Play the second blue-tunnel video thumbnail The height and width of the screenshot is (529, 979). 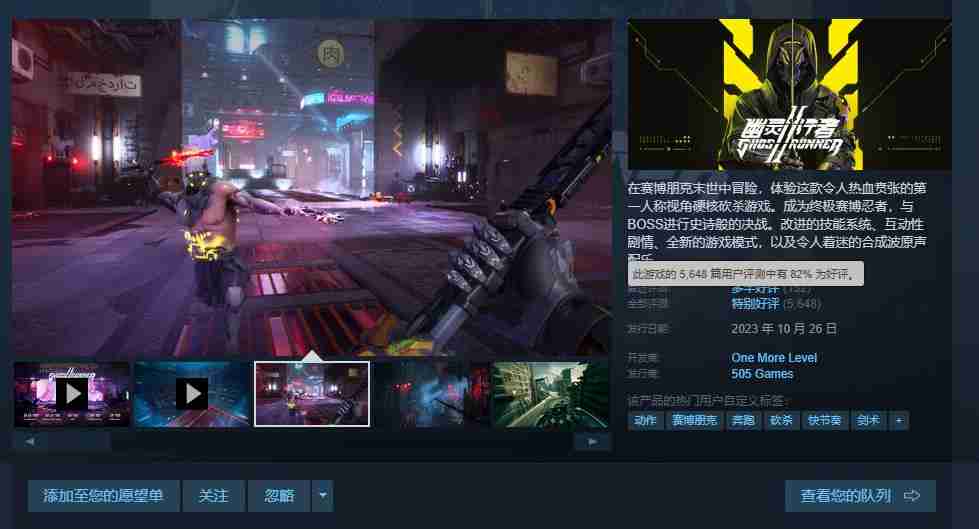192,394
